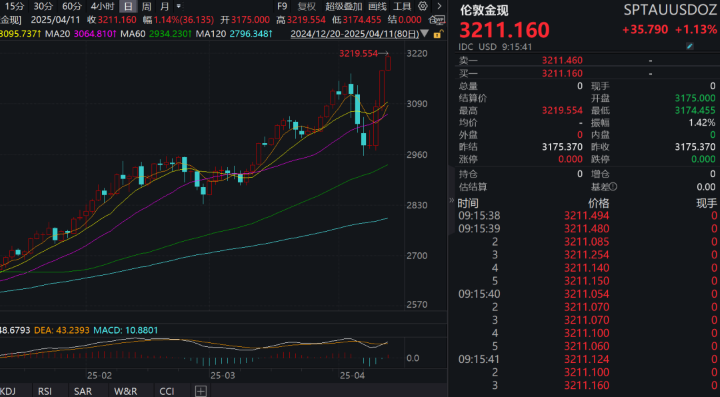The image size is (720, 397).
Task: Select the RSI indicator tab
Action: pos(45,391)
